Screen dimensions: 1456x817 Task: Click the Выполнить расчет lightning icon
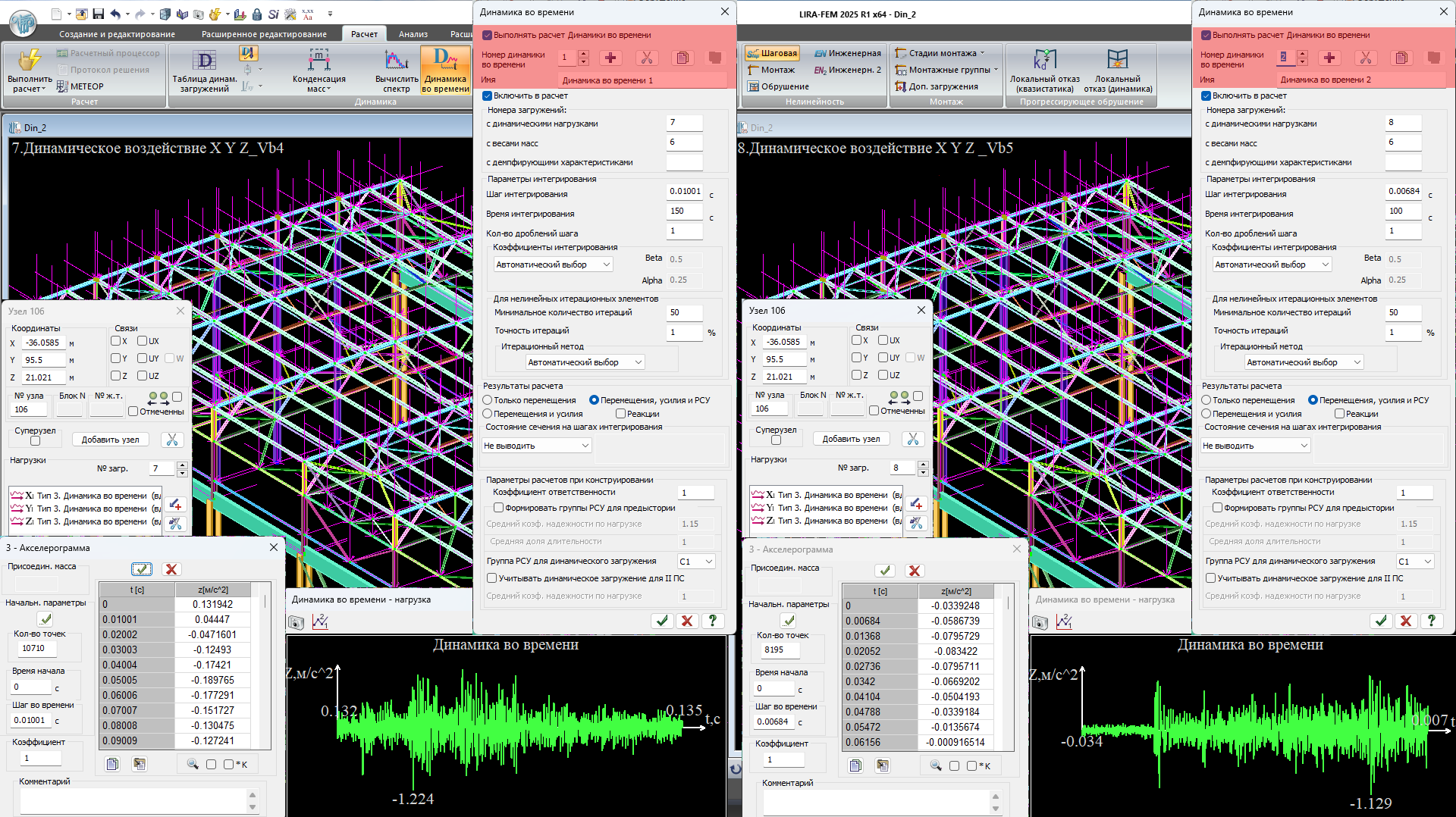click(x=30, y=61)
